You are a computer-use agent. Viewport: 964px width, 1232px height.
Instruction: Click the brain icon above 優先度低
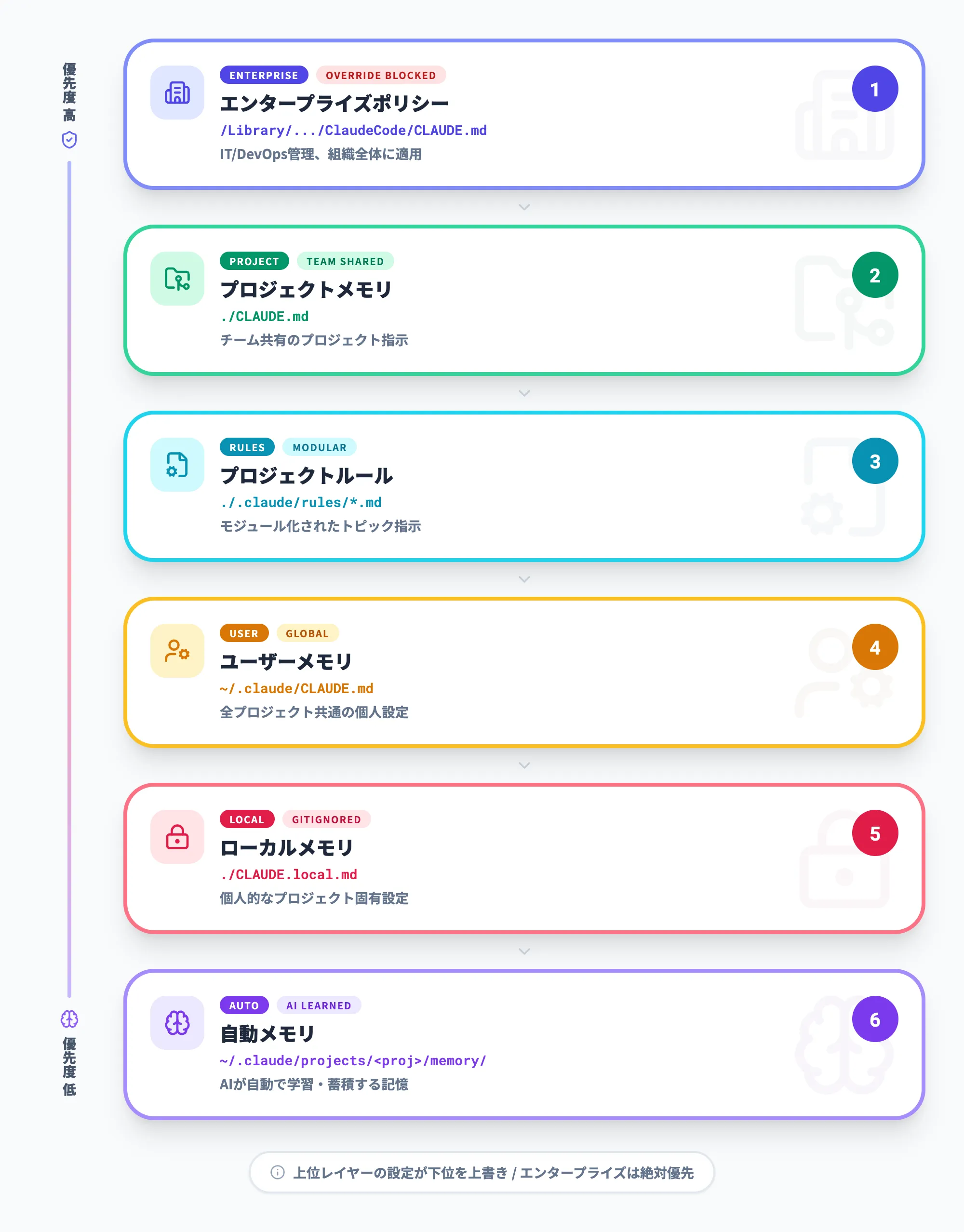coord(69,1019)
